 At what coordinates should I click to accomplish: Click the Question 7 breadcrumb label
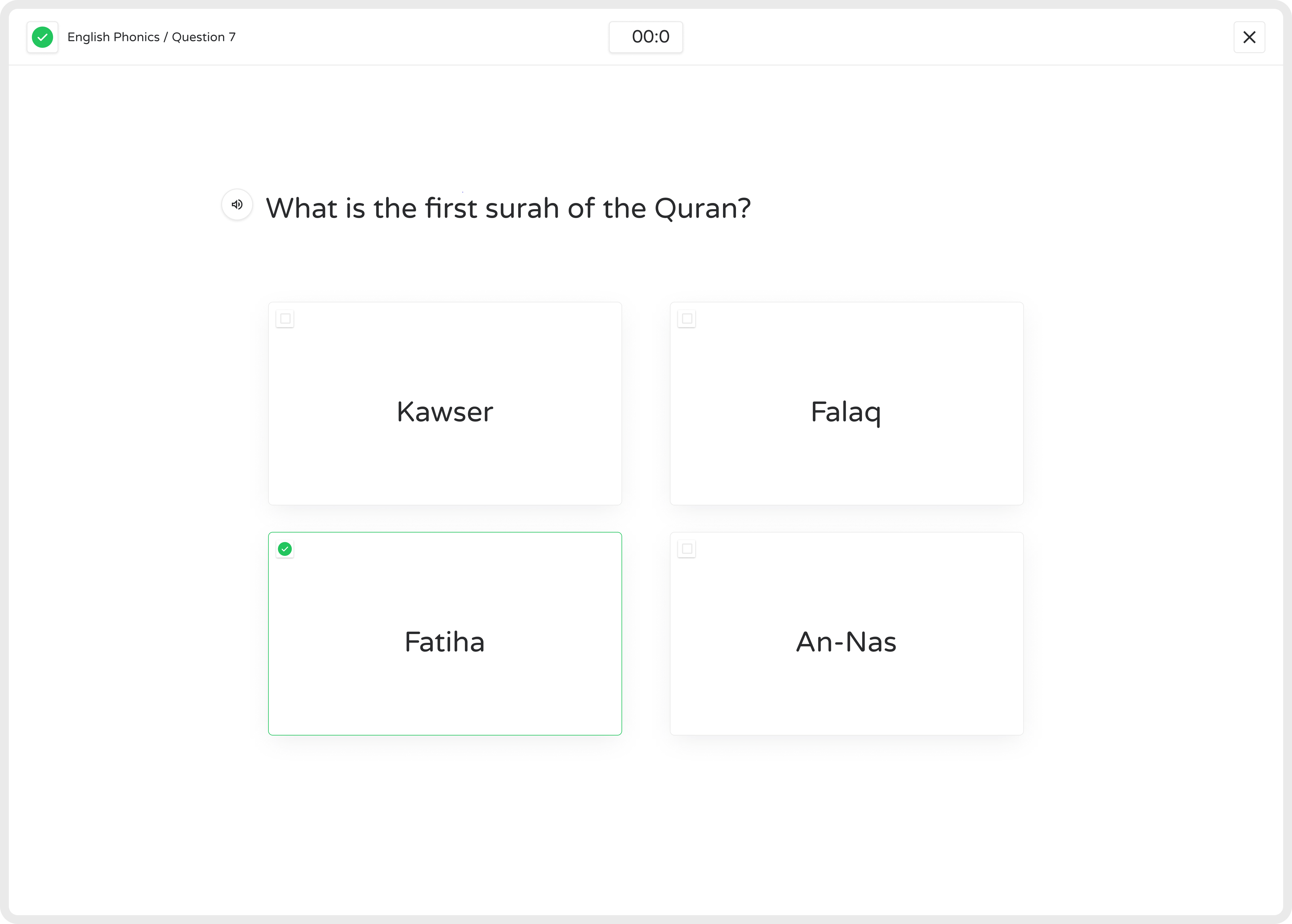204,37
